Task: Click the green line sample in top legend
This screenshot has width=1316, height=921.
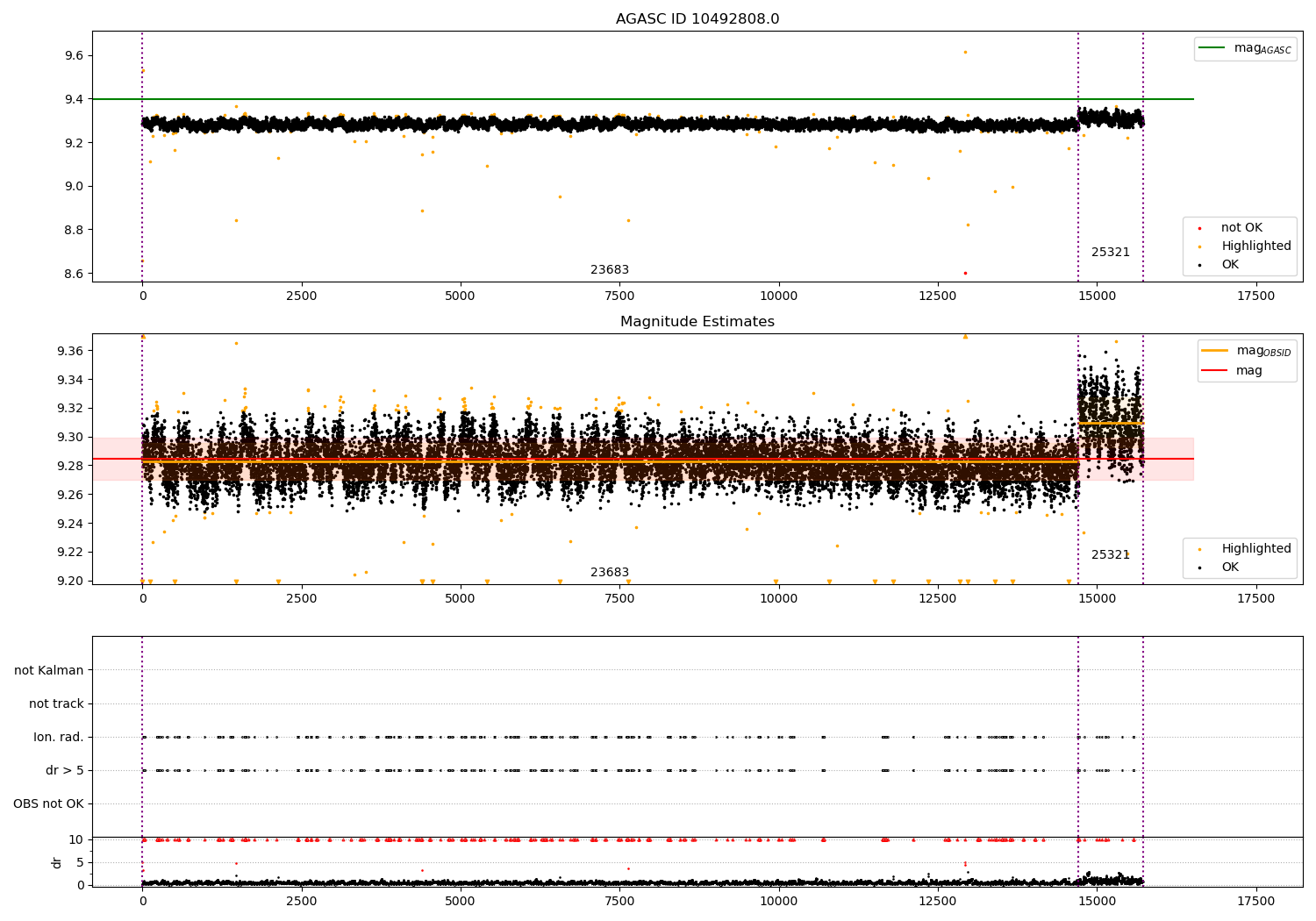Action: pyautogui.click(x=1212, y=48)
